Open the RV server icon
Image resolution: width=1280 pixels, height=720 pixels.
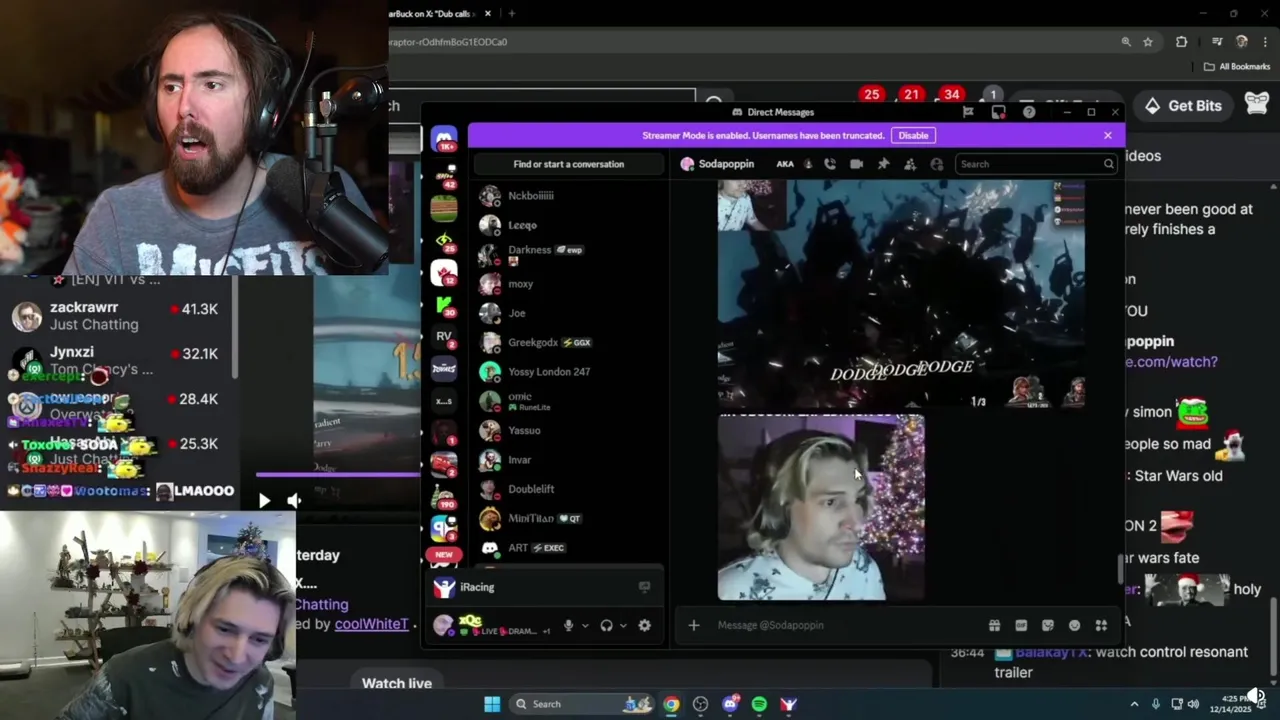point(444,336)
